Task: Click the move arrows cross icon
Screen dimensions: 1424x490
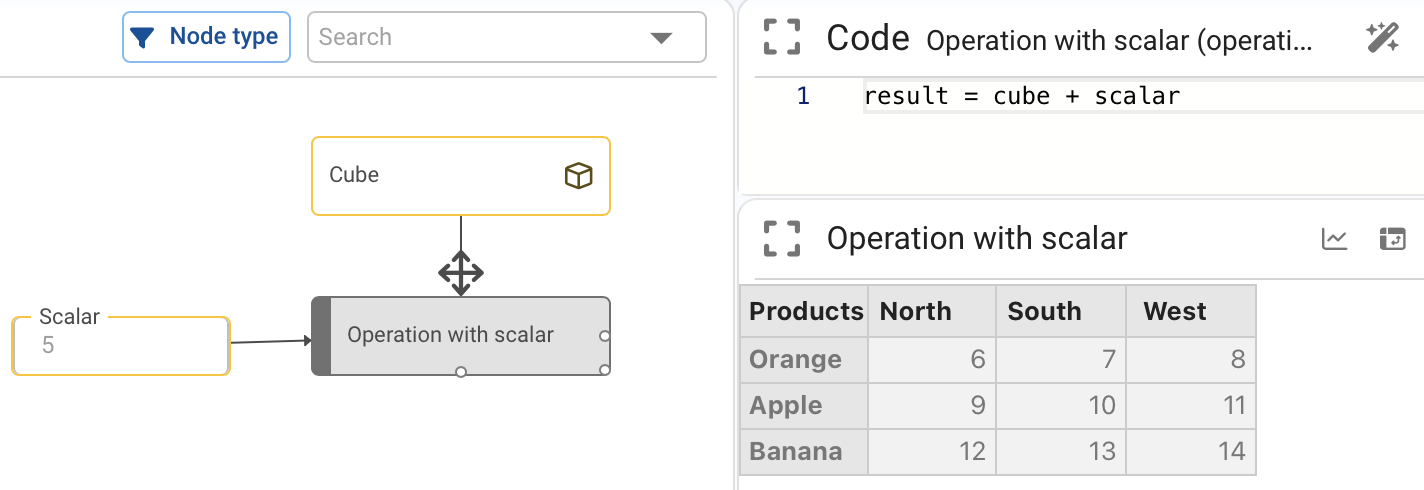Action: pyautogui.click(x=460, y=273)
